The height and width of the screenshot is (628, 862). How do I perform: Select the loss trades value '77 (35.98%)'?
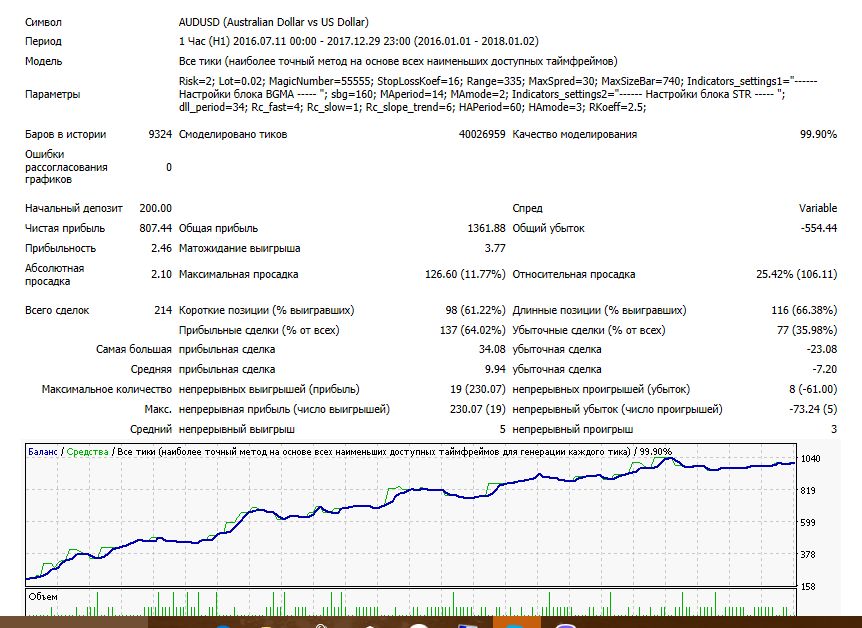(807, 330)
